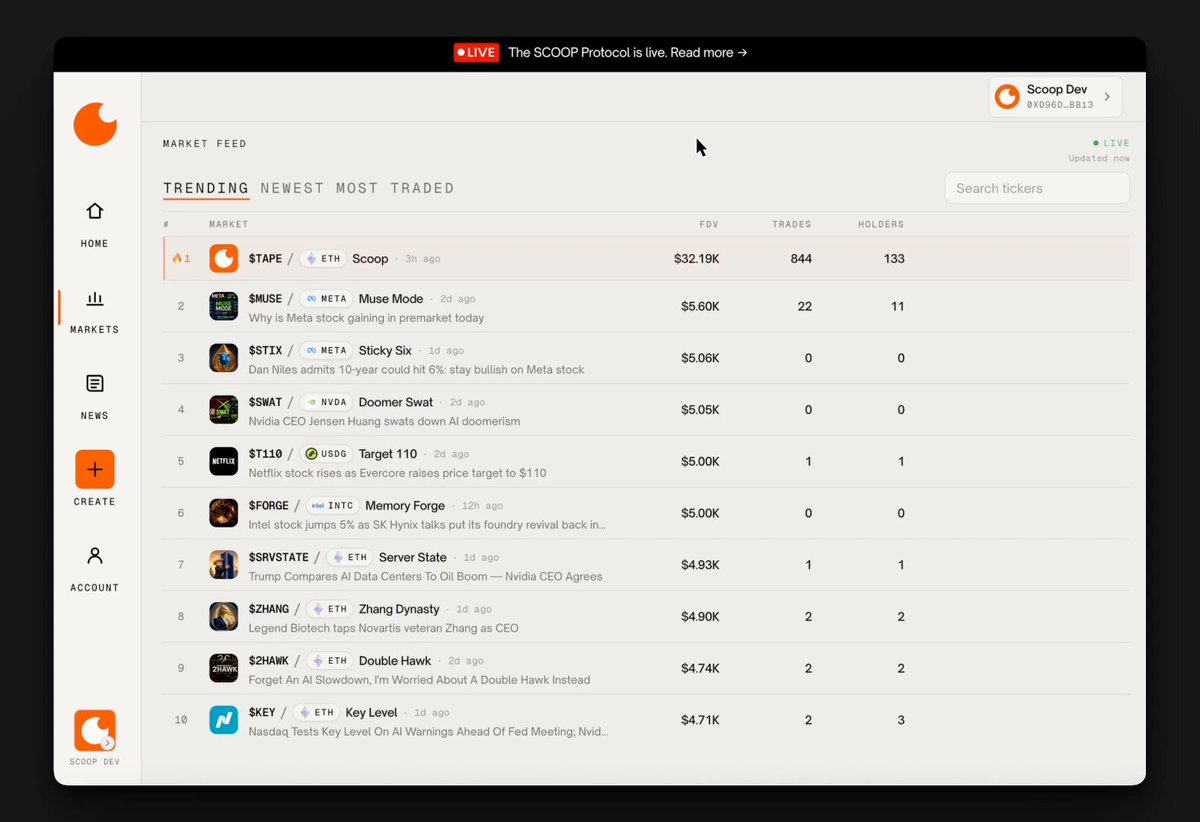This screenshot has width=1200, height=822.
Task: Open headline about Netflix price target $110
Action: (x=397, y=473)
